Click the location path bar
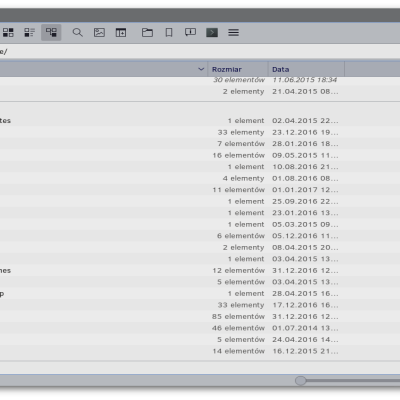 pos(200,52)
